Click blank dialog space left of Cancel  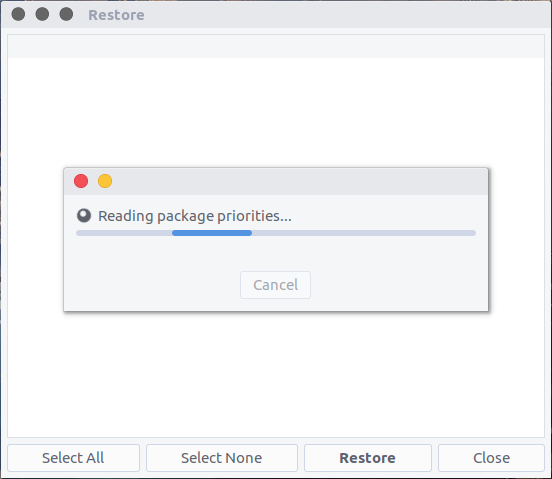(151, 285)
